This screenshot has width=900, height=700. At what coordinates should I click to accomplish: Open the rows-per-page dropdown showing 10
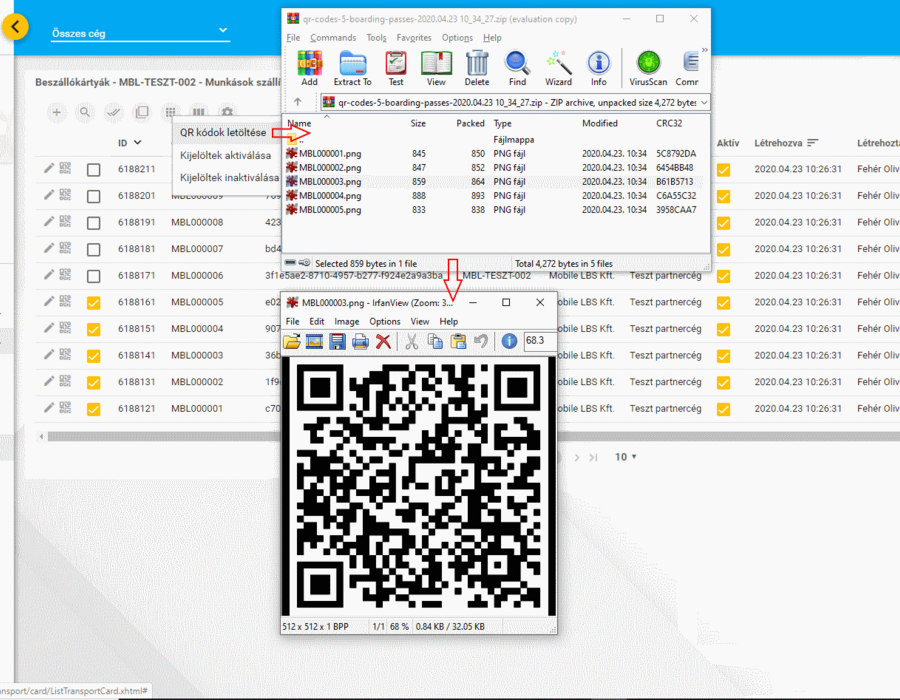(x=626, y=457)
